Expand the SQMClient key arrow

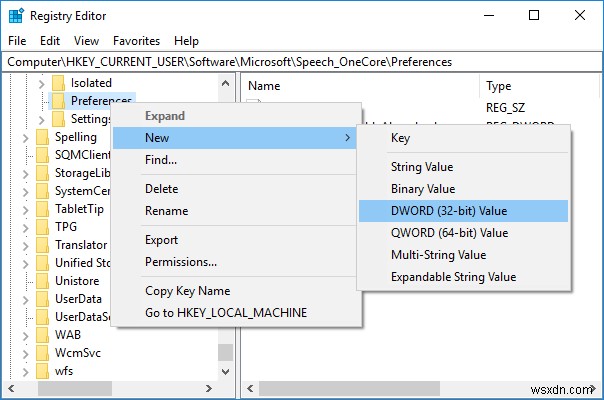point(27,155)
